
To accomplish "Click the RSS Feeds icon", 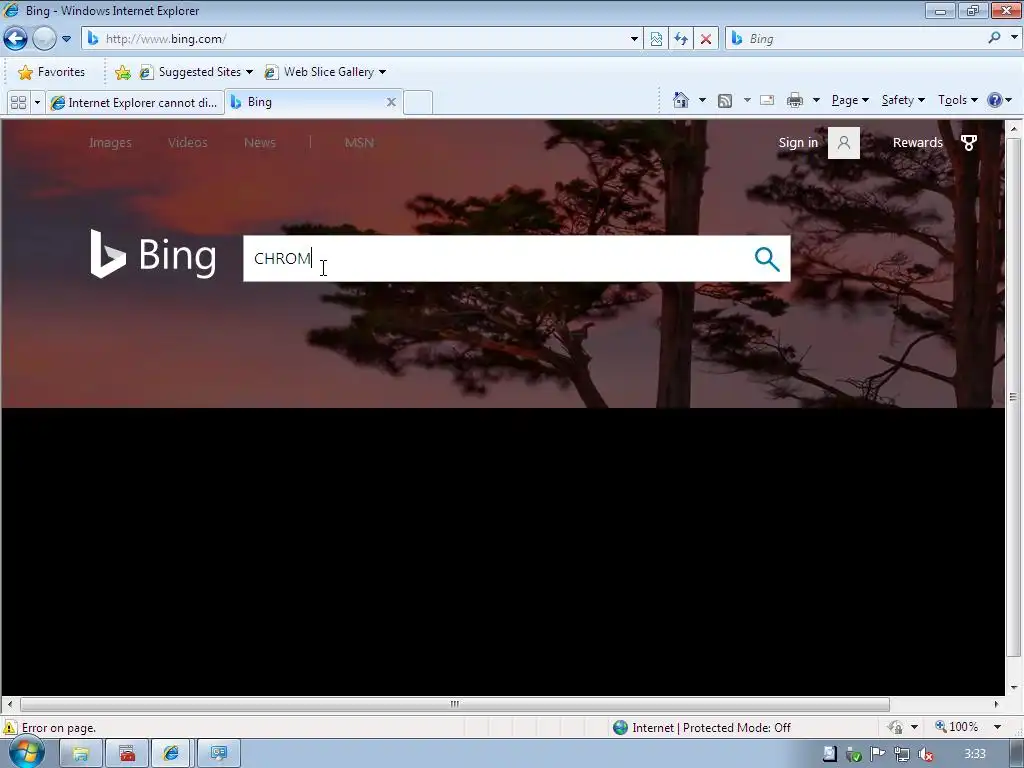I will coord(725,100).
